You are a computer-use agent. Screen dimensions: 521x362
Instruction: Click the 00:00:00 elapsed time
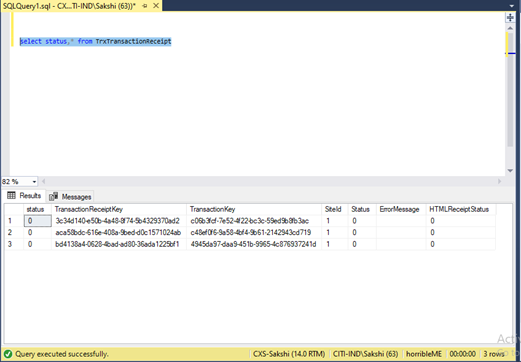pyautogui.click(x=463, y=354)
